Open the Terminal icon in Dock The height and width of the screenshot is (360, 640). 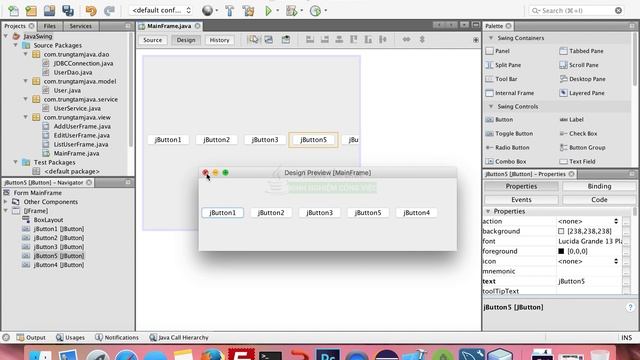(270, 355)
